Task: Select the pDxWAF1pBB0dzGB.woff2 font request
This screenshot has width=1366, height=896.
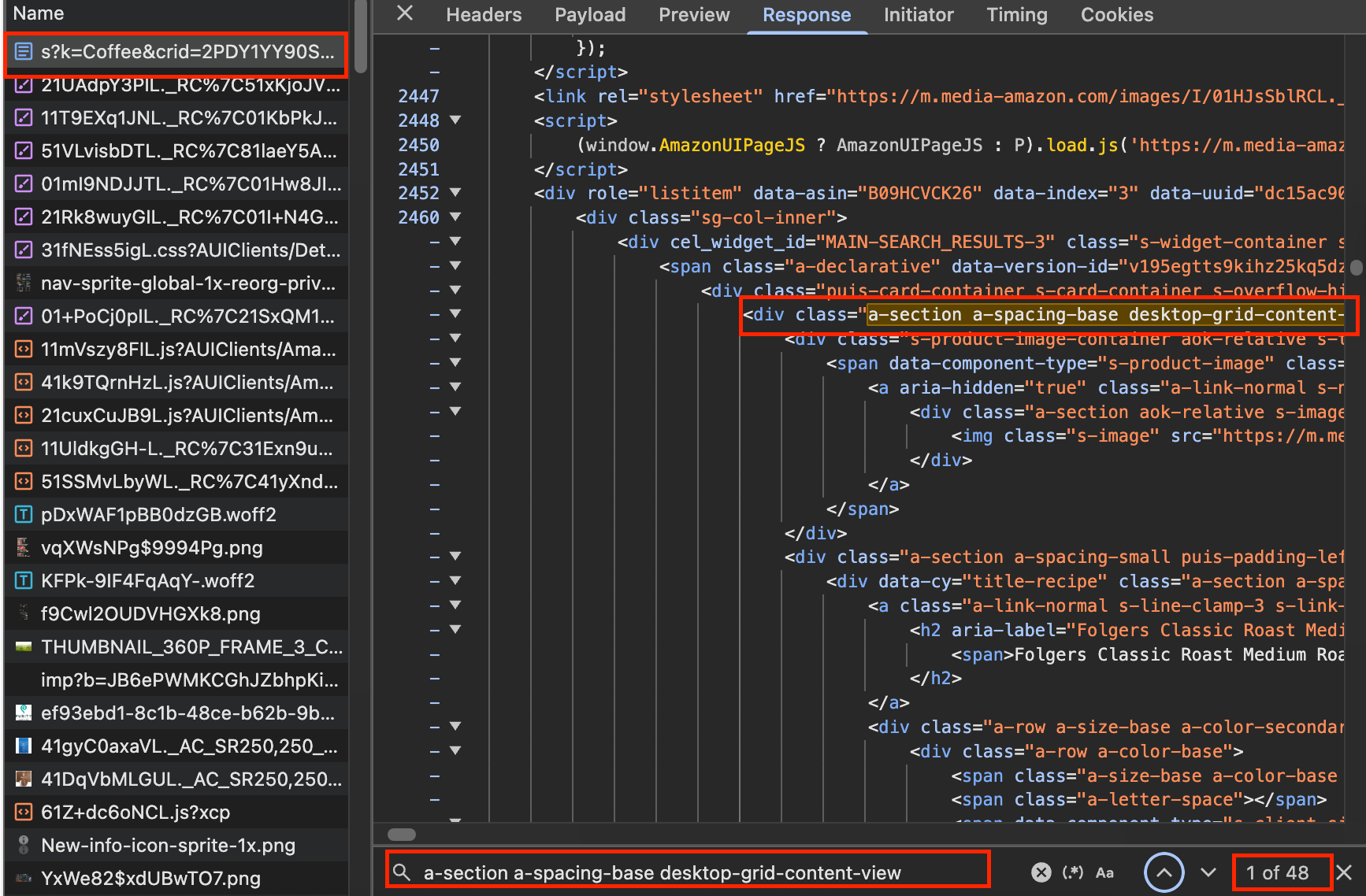Action: [158, 515]
